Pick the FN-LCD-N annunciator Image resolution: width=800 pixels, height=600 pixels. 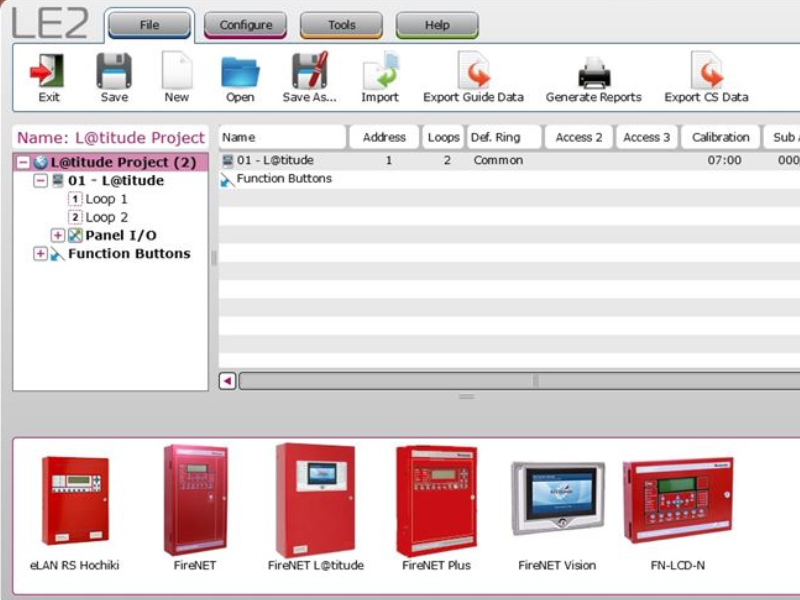click(x=678, y=500)
